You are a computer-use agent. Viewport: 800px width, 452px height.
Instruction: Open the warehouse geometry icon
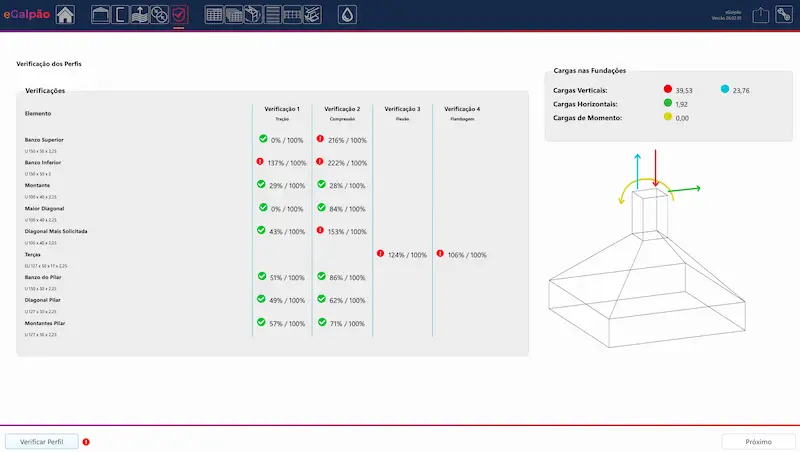tap(101, 15)
